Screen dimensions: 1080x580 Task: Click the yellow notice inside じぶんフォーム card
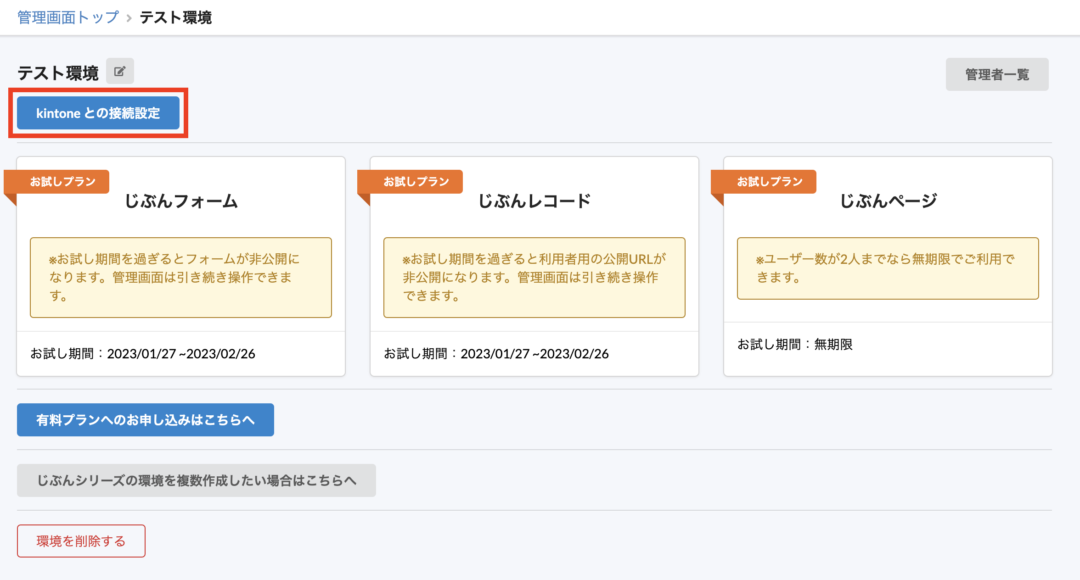pyautogui.click(x=180, y=277)
